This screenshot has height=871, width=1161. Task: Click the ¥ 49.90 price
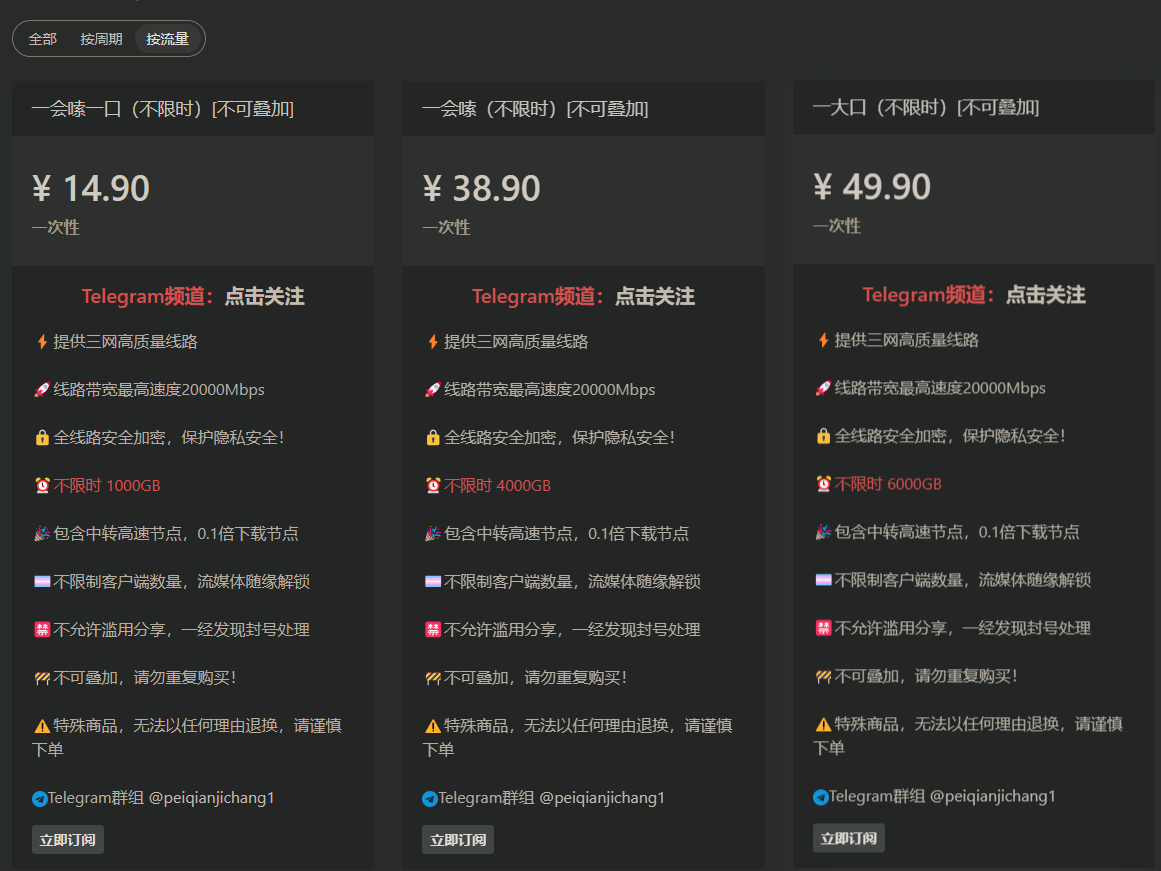(x=872, y=187)
